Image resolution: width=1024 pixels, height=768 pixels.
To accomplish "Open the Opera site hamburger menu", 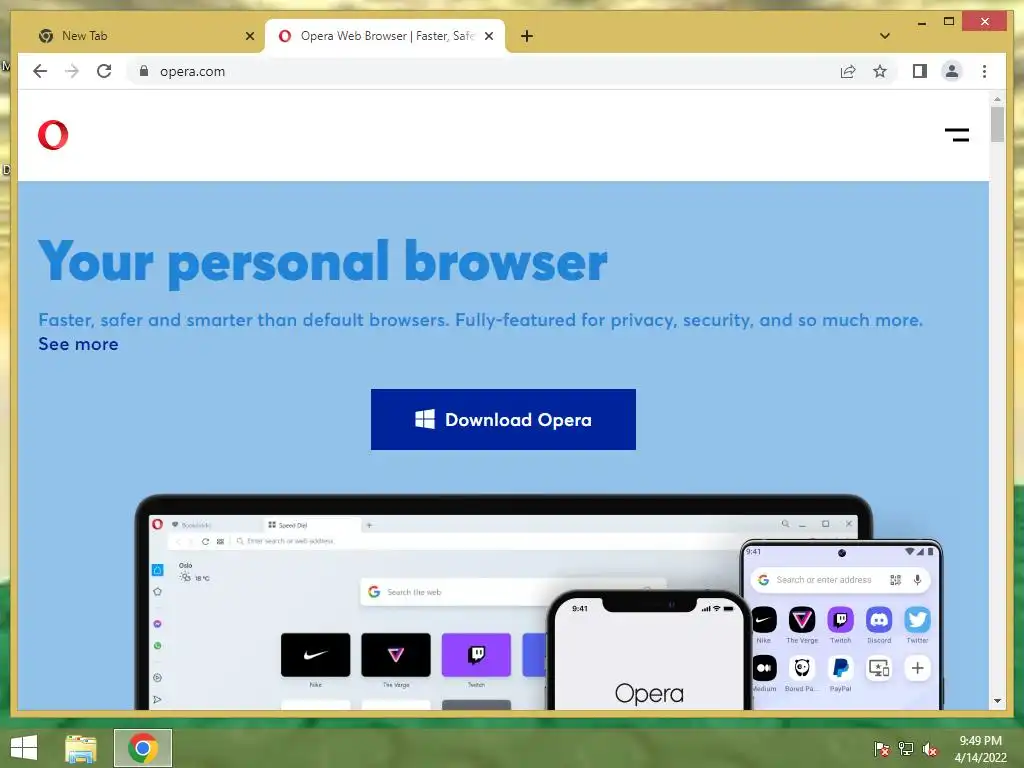I will [957, 135].
